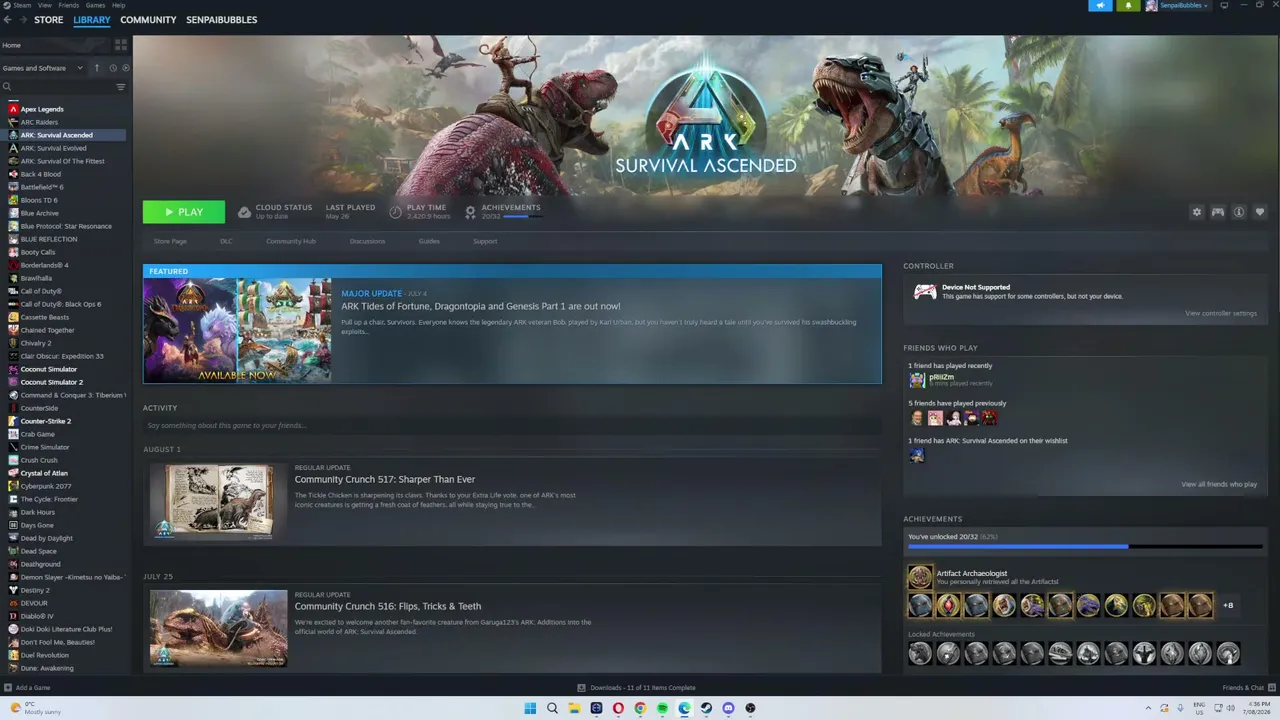Show the +8 more unlocked achievements
The height and width of the screenshot is (720, 1280).
(1228, 605)
